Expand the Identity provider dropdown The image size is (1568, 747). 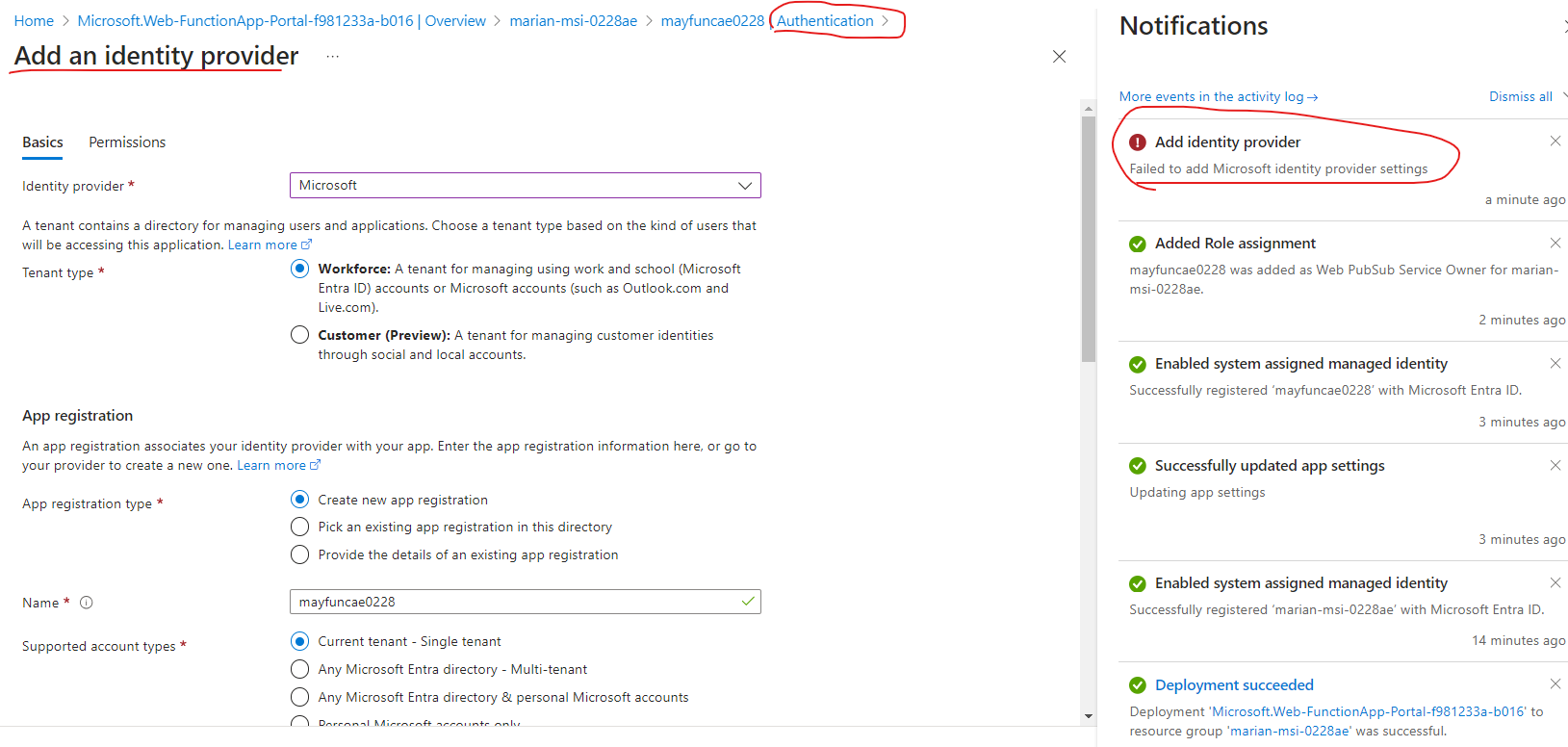[x=744, y=185]
